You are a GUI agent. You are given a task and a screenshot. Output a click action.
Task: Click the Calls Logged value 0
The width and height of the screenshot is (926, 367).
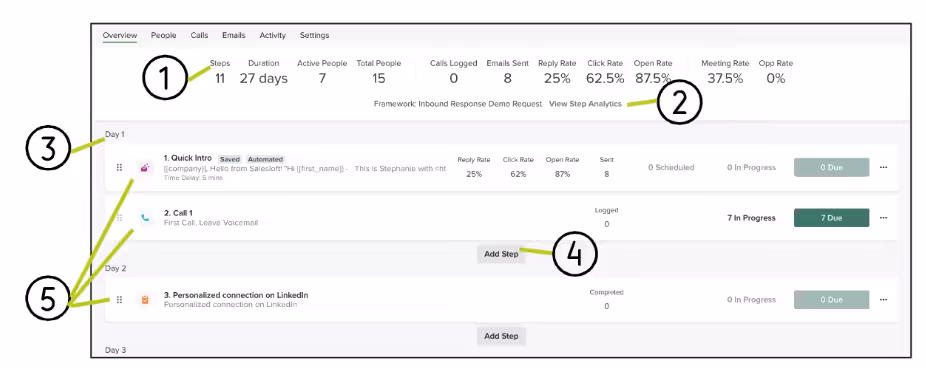click(454, 78)
